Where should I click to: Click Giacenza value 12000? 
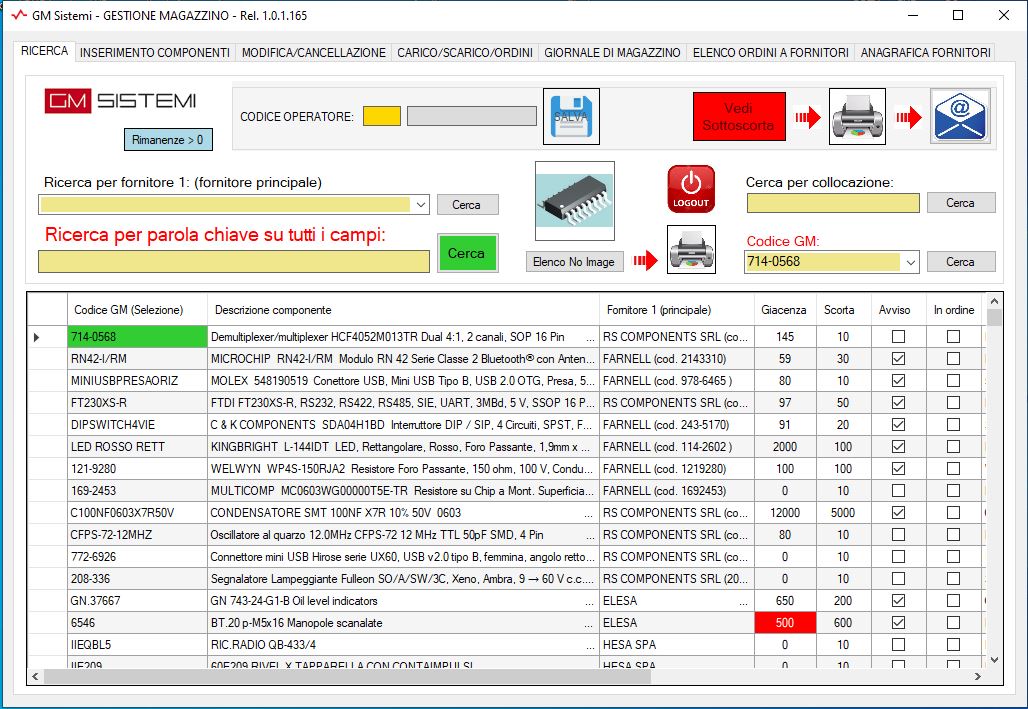click(785, 513)
